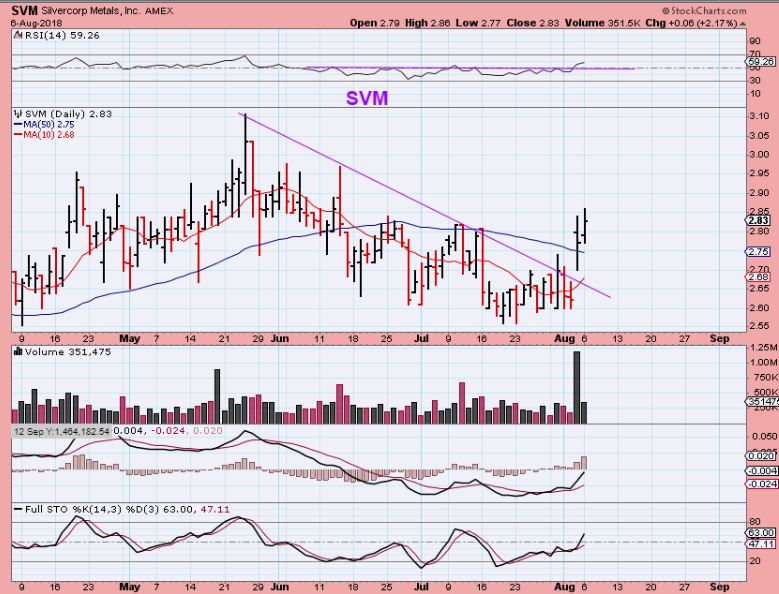Click the MACD values '0.004, -0.024, 0.020'
The height and width of the screenshot is (594, 779).
click(168, 431)
